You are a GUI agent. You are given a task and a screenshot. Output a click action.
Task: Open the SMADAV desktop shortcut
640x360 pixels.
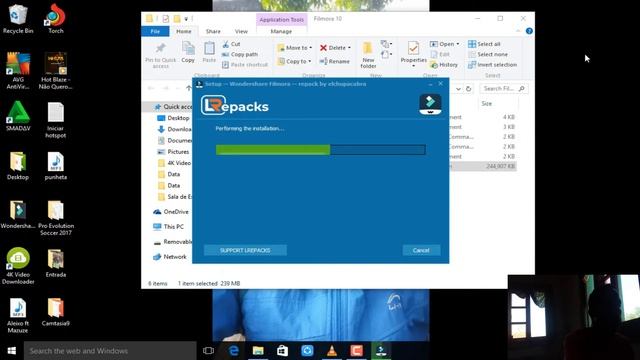tap(18, 116)
